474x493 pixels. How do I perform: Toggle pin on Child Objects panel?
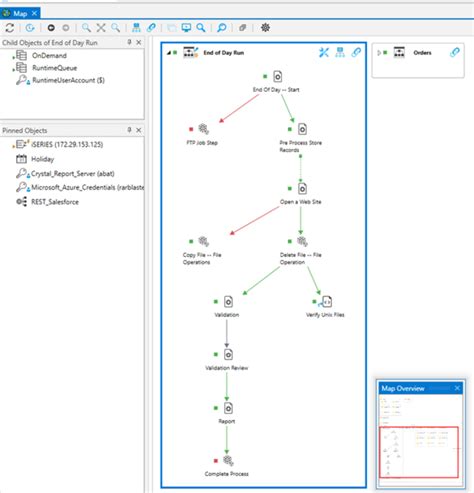129,42
